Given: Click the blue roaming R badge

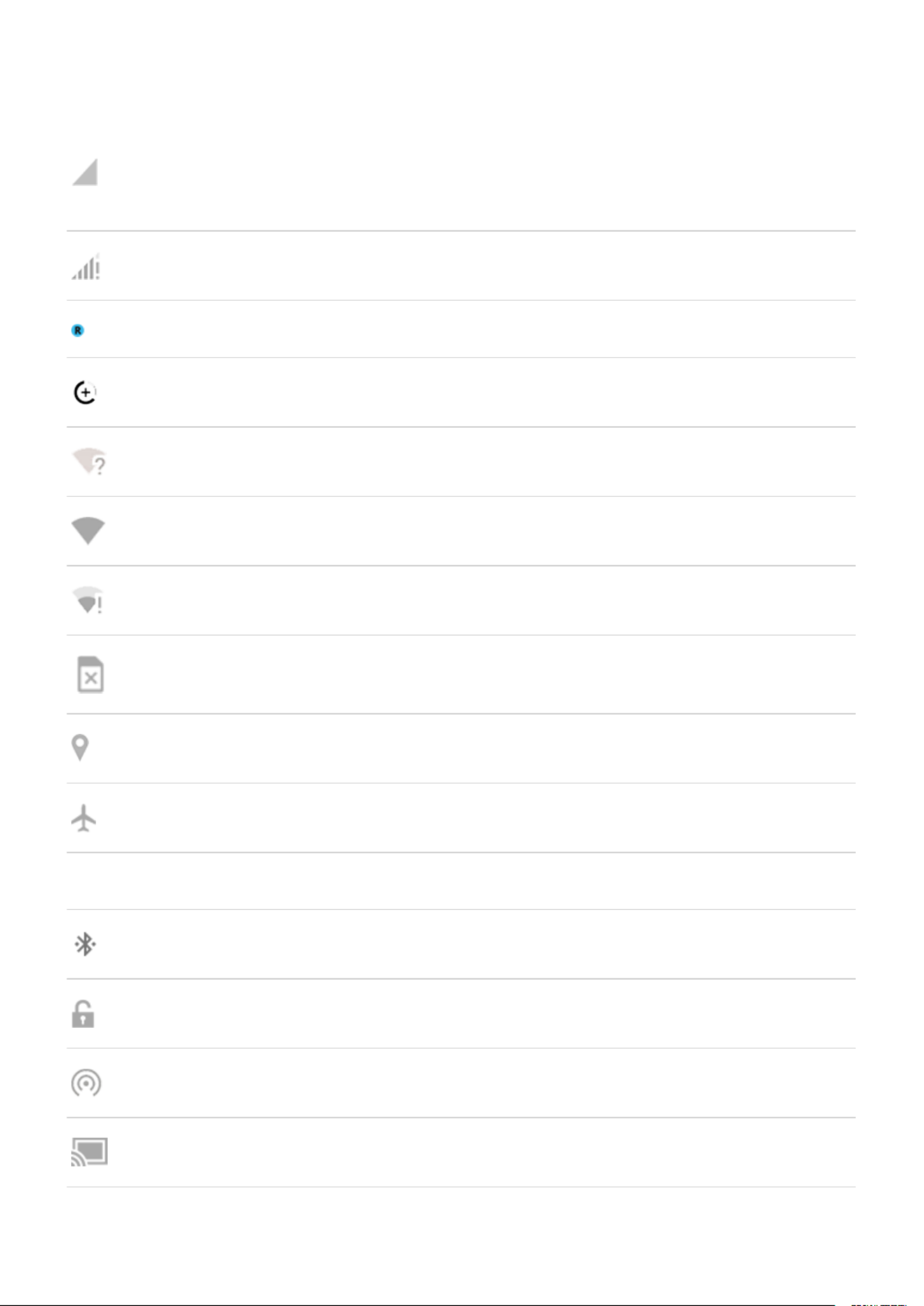Looking at the screenshot, I should coord(77,331).
